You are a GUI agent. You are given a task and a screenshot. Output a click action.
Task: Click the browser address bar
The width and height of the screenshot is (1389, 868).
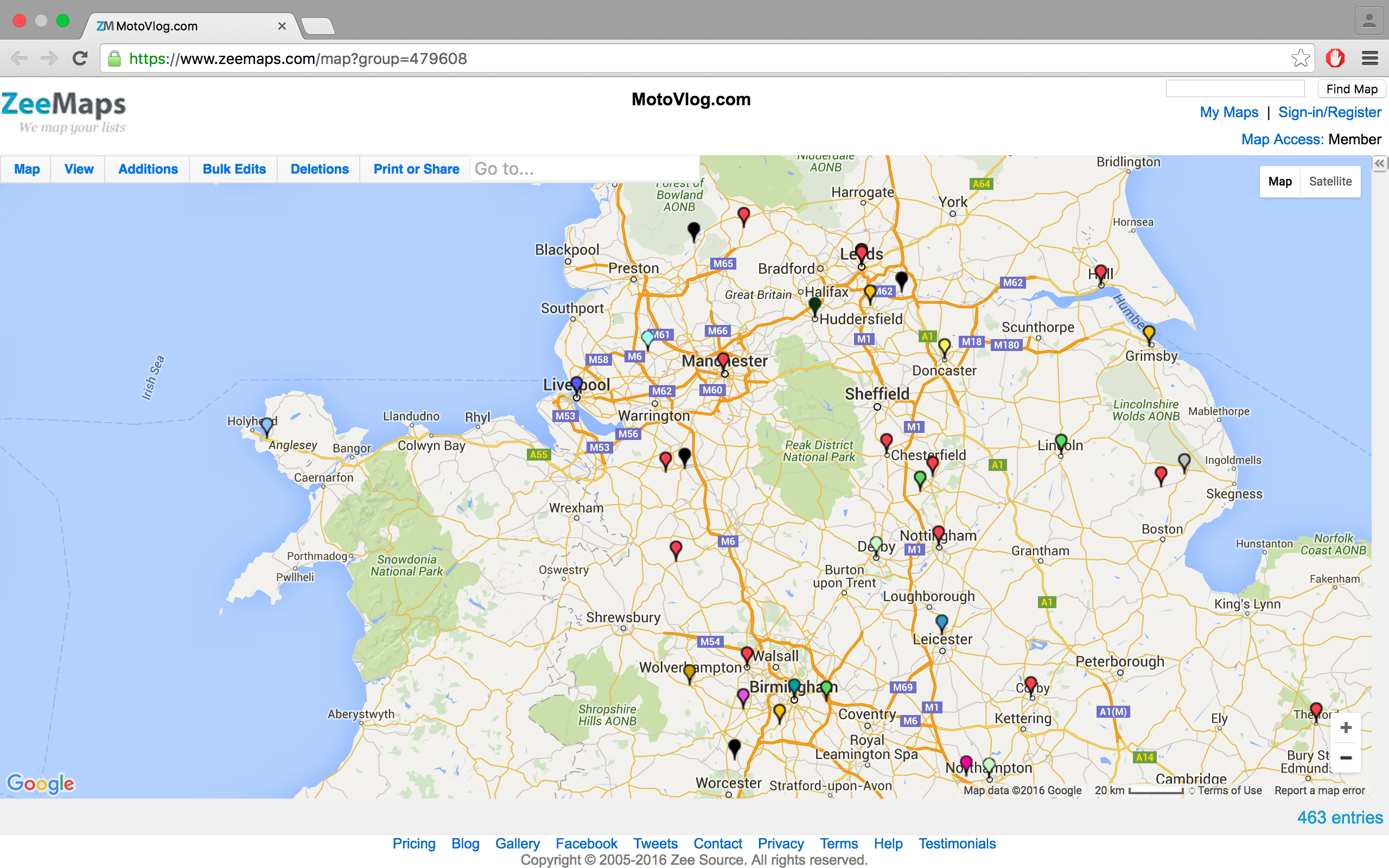[x=706, y=59]
